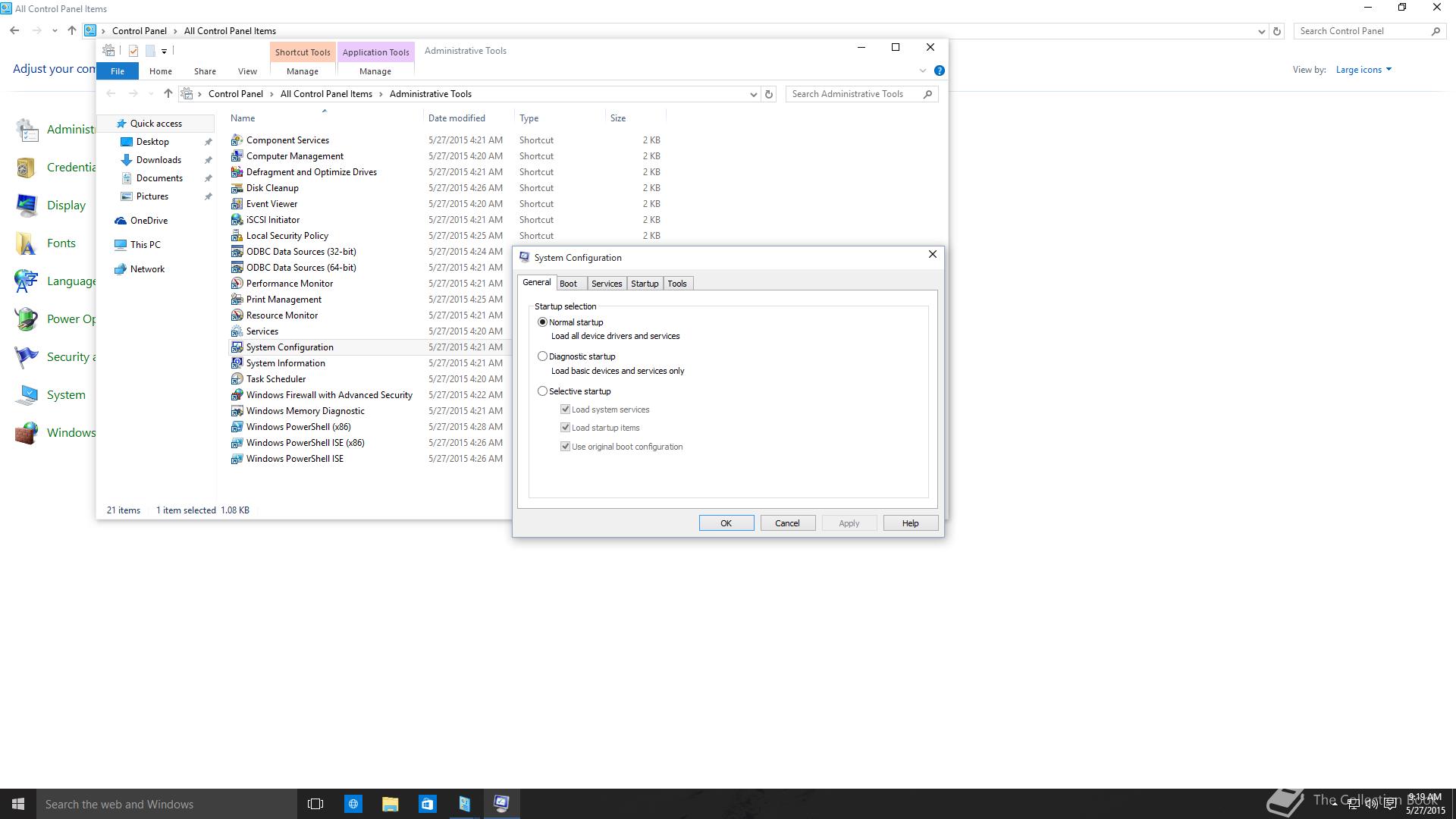Open the Share ribbon tab
The height and width of the screenshot is (819, 1456).
(205, 71)
